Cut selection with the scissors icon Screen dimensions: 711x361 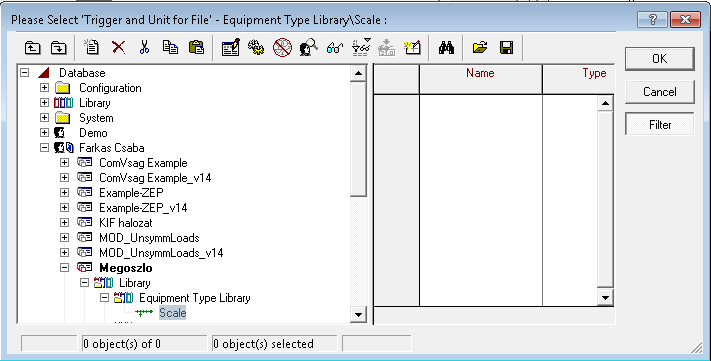pos(144,47)
